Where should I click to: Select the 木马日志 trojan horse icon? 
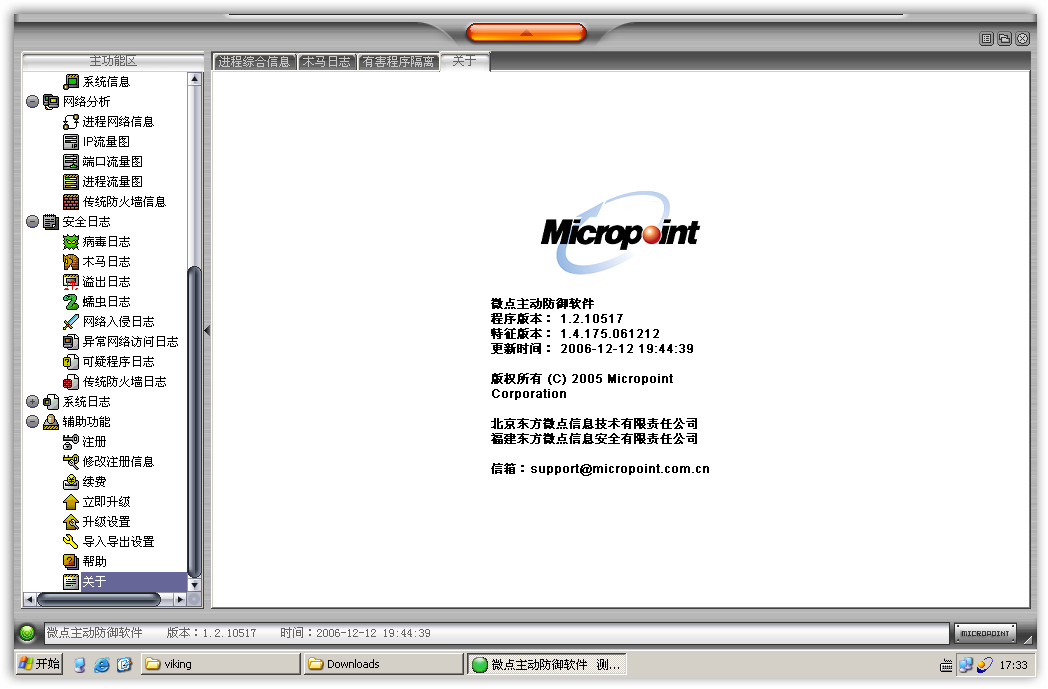pyautogui.click(x=71, y=262)
